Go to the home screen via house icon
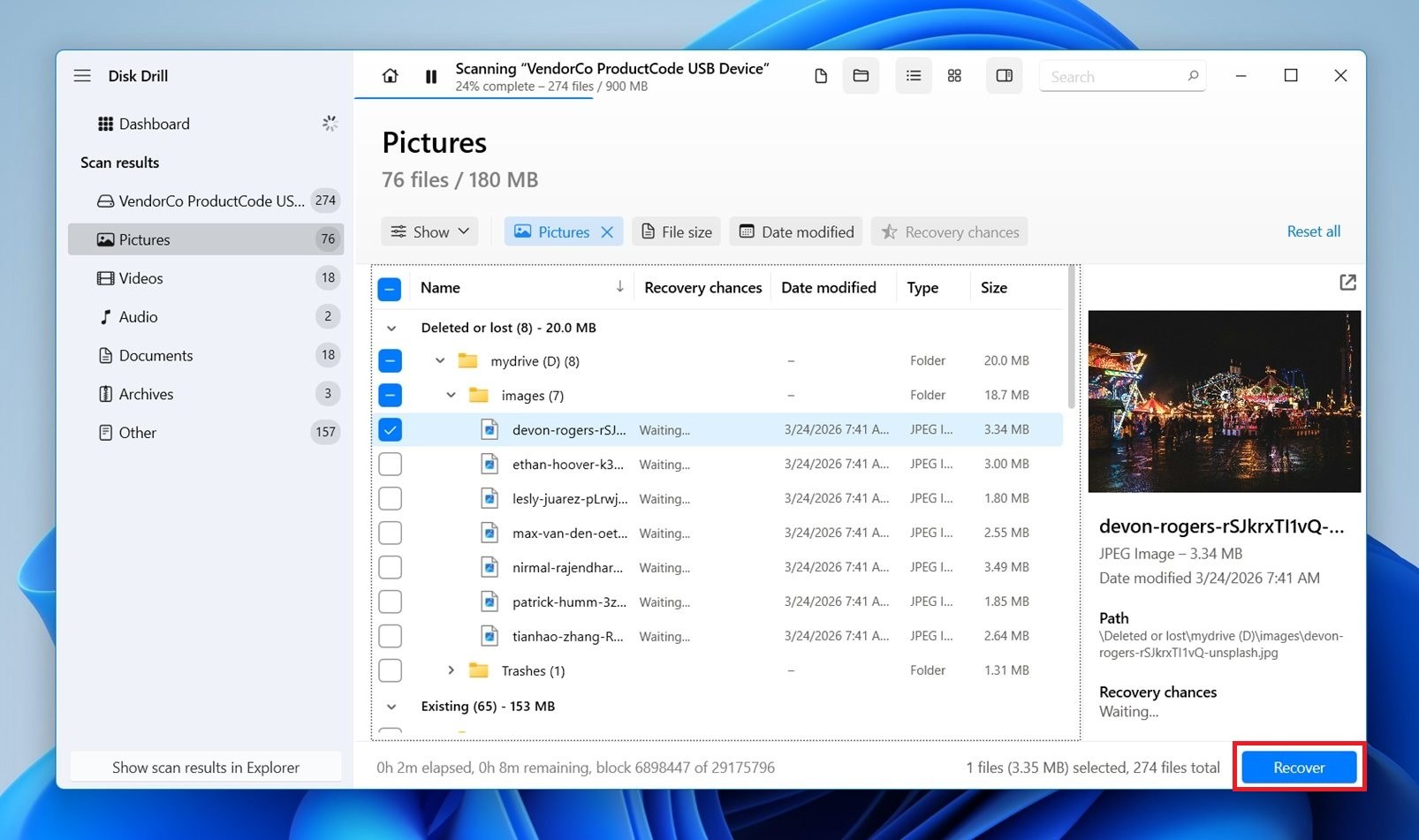 pyautogui.click(x=390, y=76)
